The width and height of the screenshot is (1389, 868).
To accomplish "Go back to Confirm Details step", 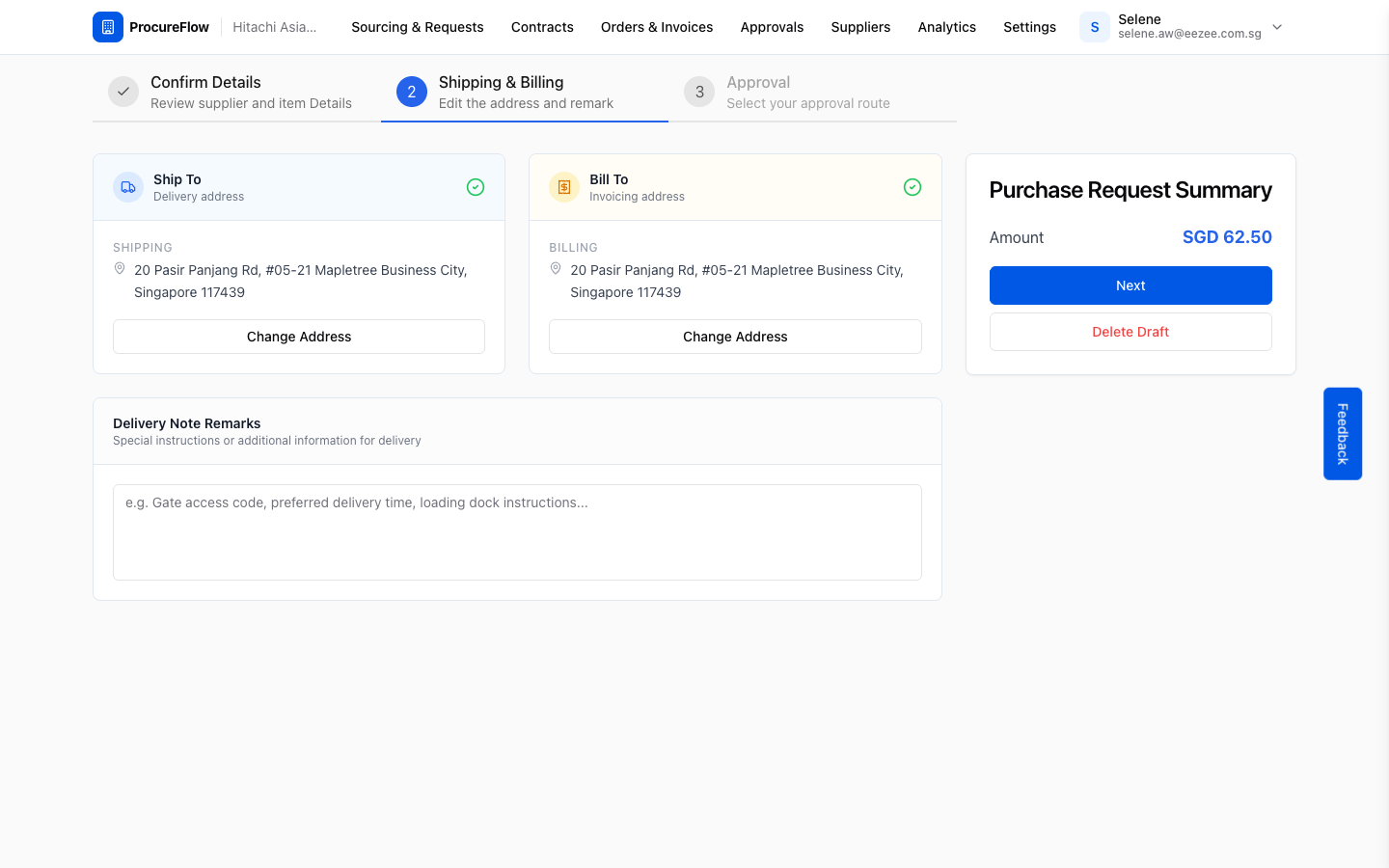I will (x=236, y=93).
